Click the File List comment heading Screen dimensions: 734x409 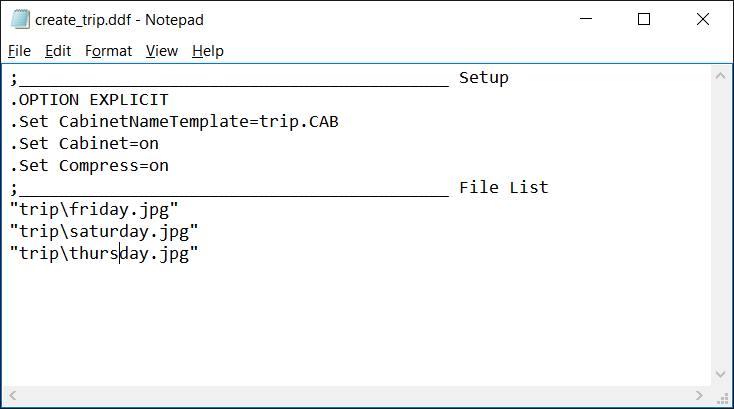point(503,188)
